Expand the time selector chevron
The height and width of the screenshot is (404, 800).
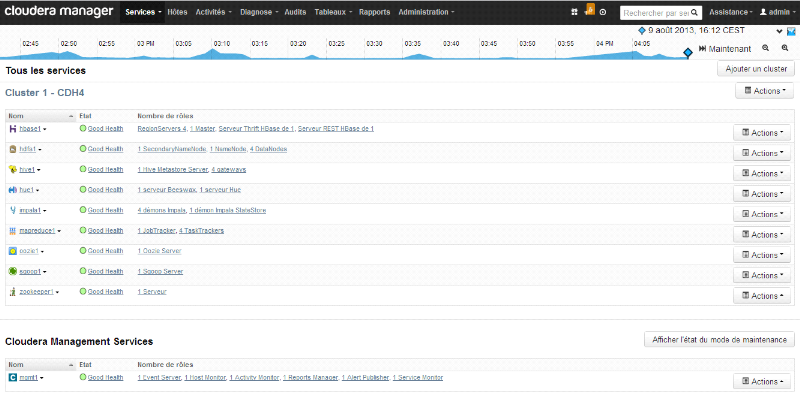click(x=779, y=31)
